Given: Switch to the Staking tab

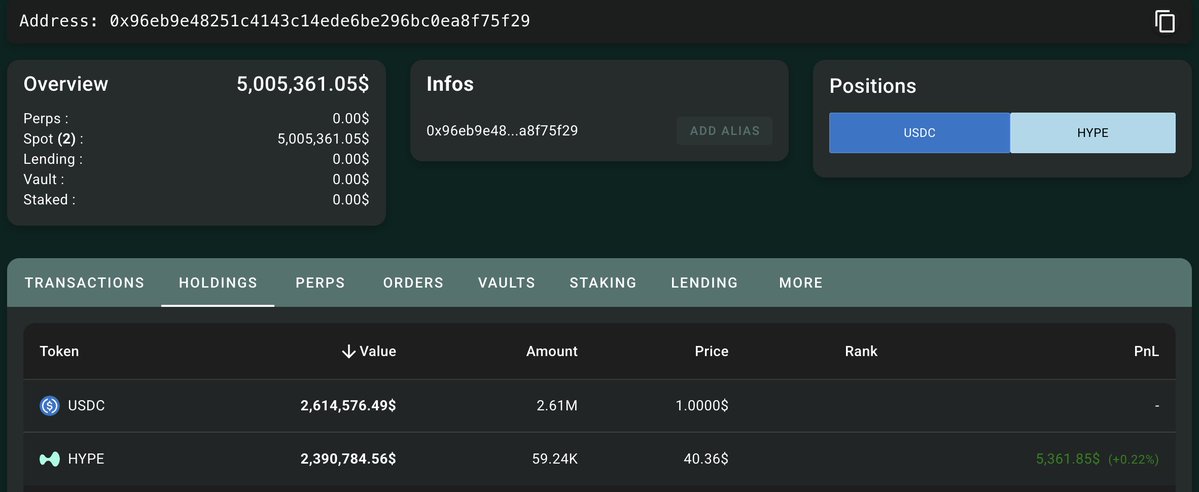Looking at the screenshot, I should coord(603,283).
